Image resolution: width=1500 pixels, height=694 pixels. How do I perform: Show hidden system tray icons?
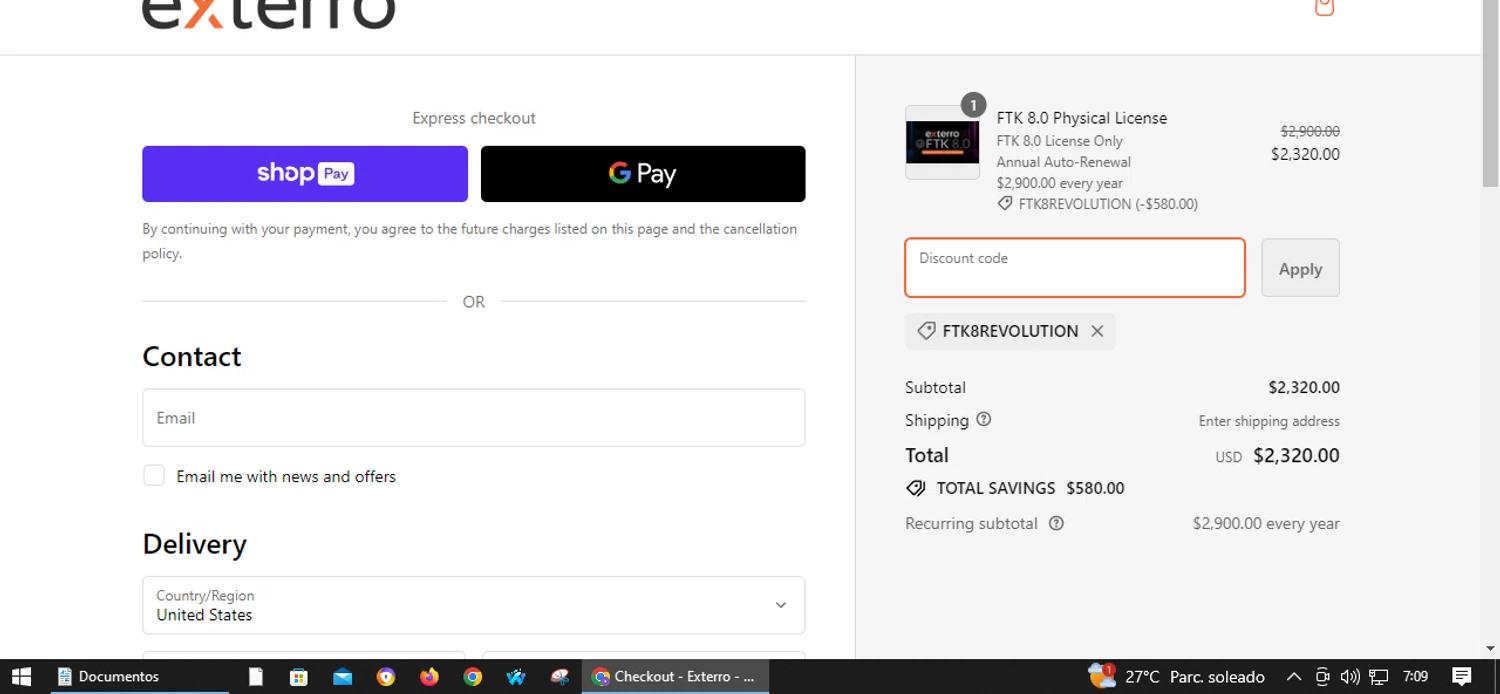pos(1293,677)
